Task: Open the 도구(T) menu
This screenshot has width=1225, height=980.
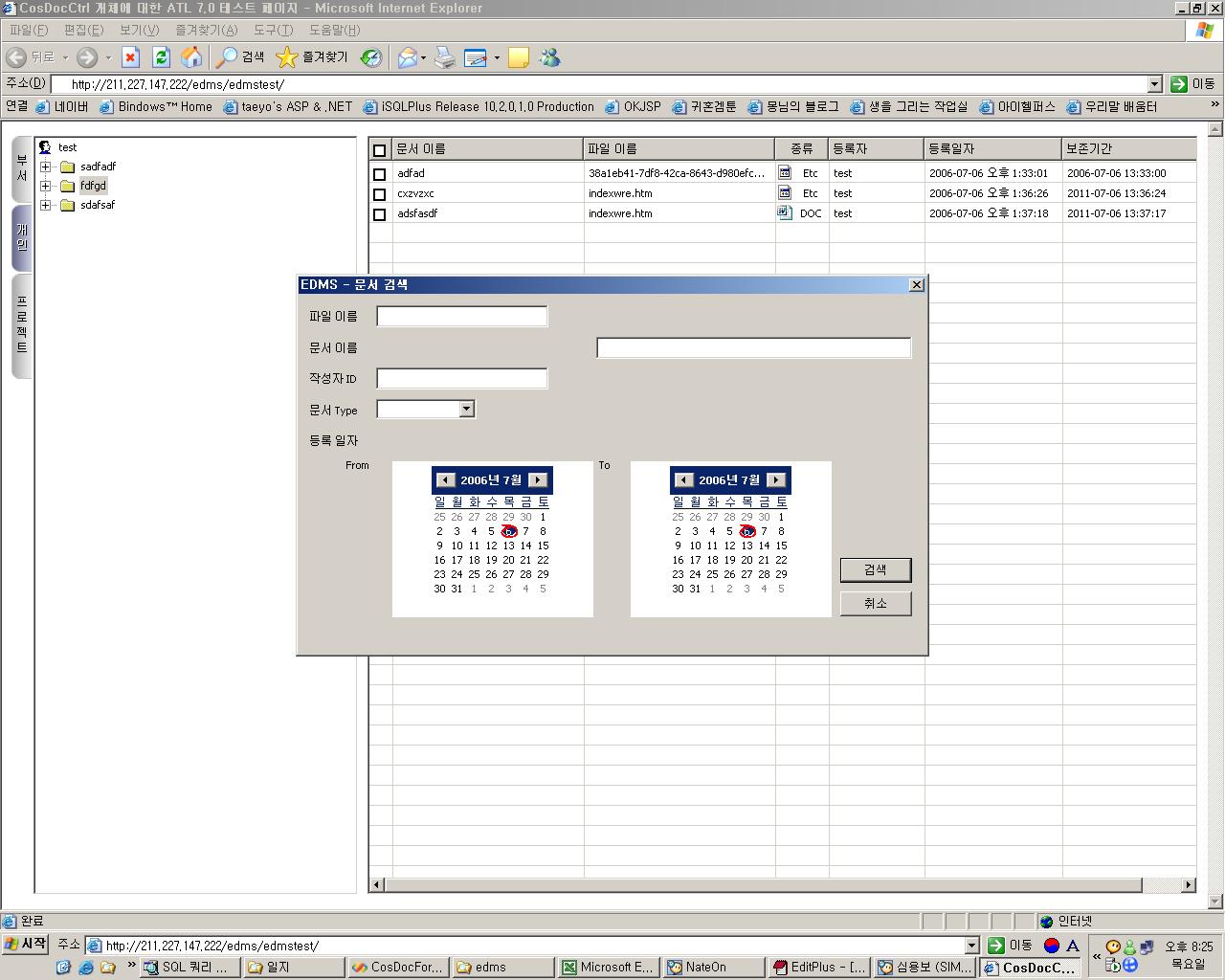Action: [274, 30]
